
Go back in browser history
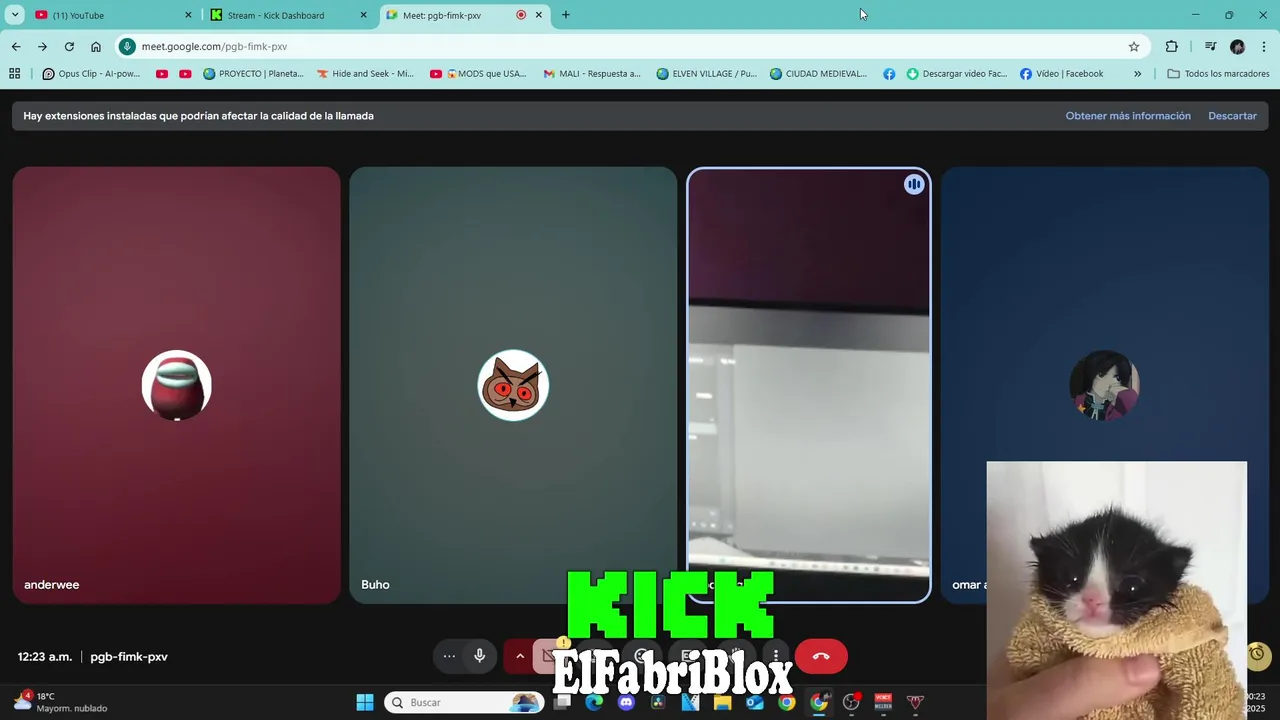tap(16, 46)
